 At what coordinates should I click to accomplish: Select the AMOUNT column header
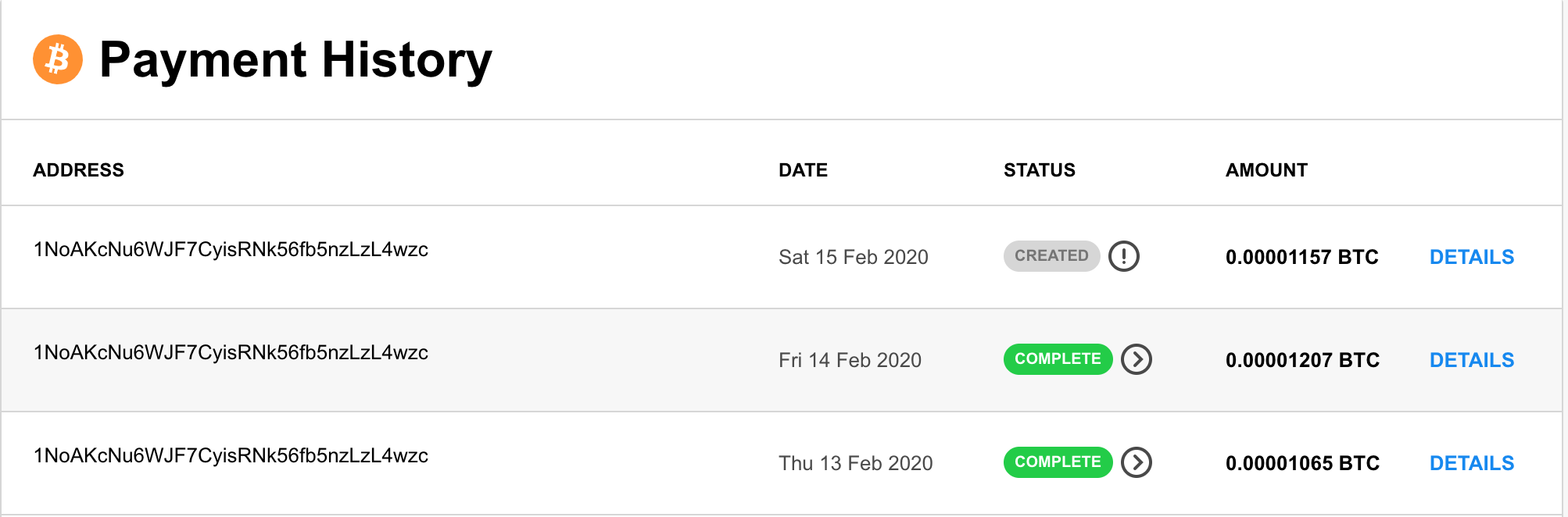[x=1266, y=170]
